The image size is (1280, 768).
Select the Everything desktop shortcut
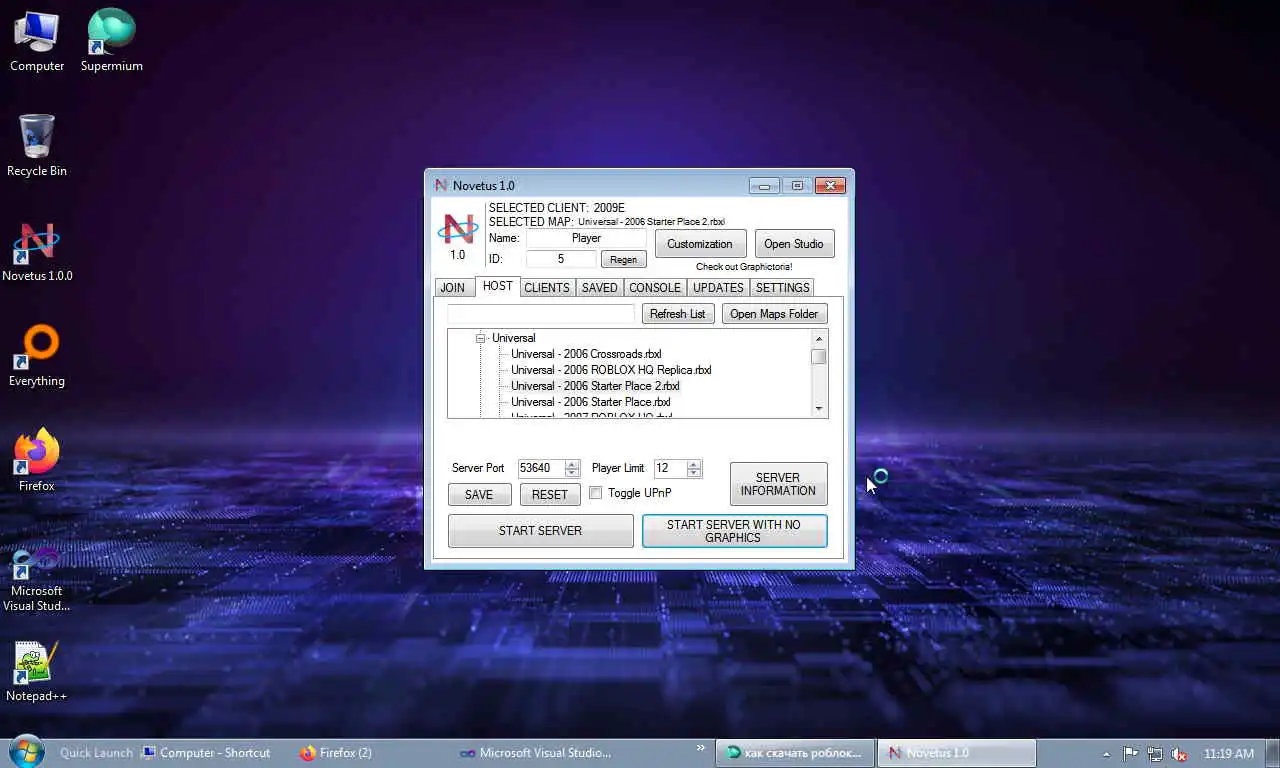[37, 356]
